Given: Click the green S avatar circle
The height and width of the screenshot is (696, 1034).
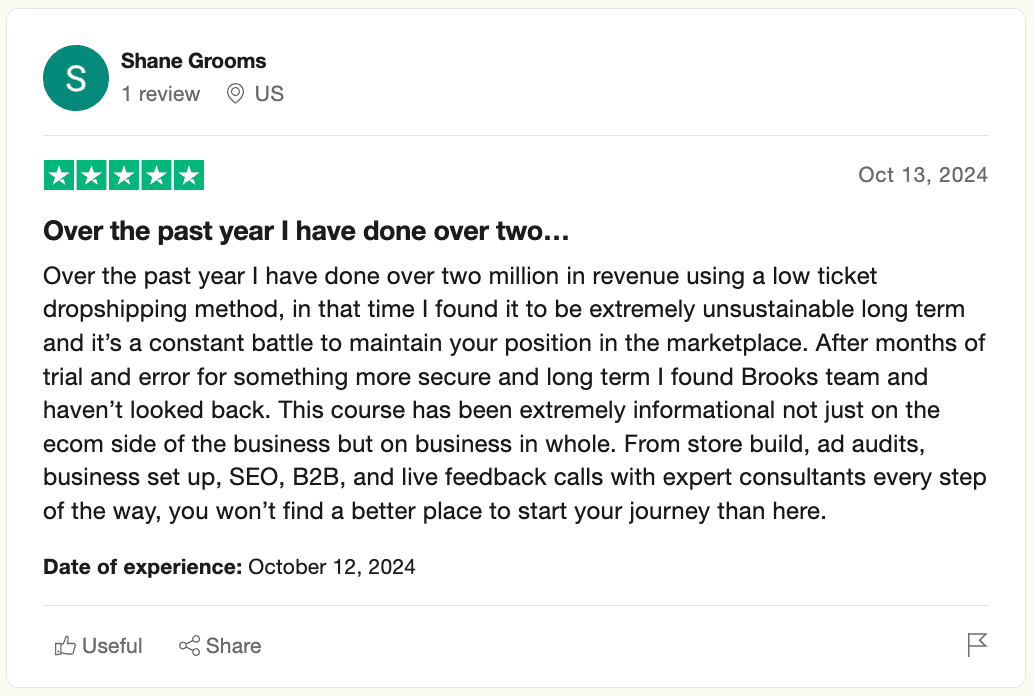Looking at the screenshot, I should coord(76,78).
